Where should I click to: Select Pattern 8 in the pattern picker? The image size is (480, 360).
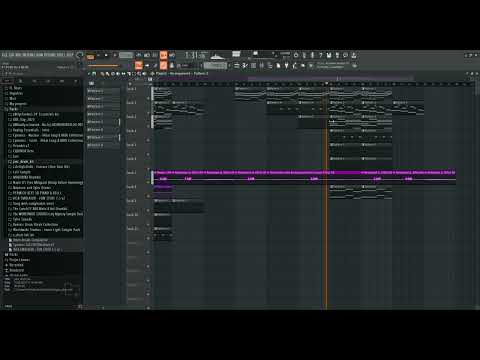click(x=103, y=145)
